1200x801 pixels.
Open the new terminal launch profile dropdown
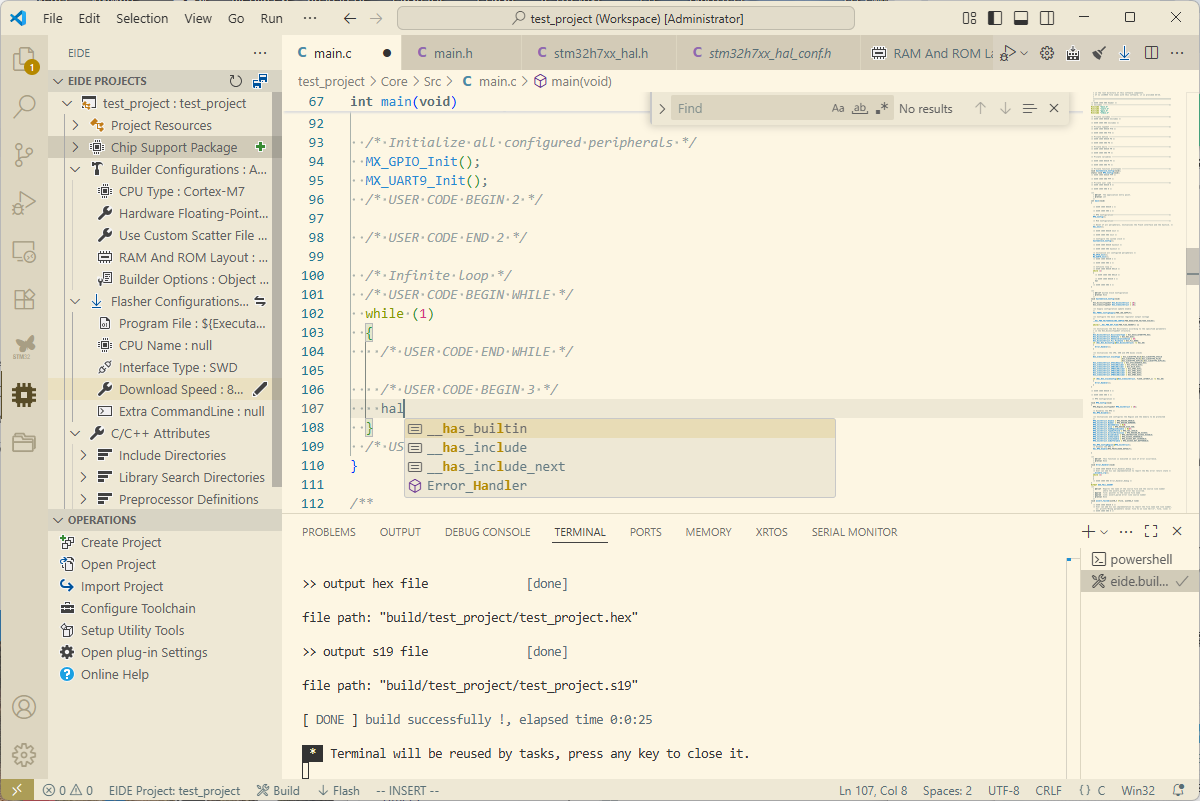pos(1104,532)
